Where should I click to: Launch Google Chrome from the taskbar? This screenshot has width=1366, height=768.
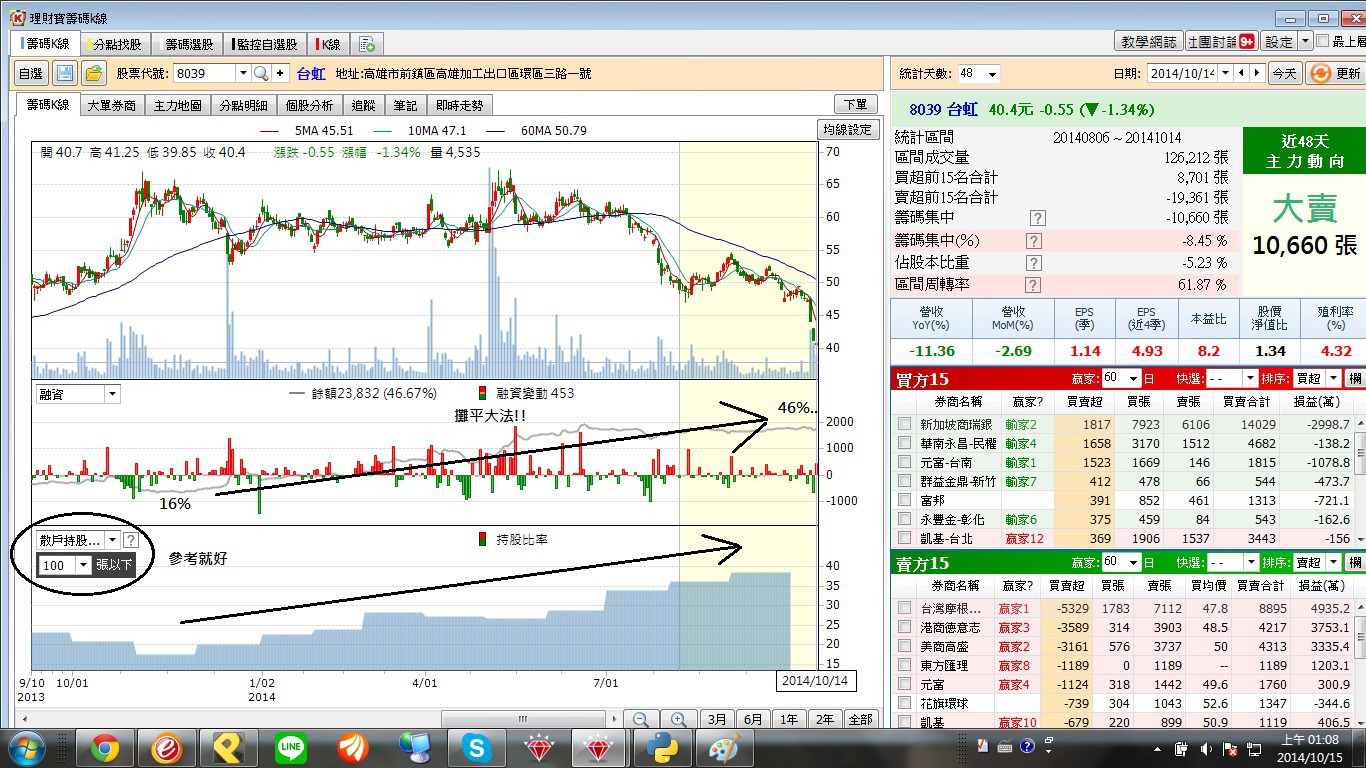click(x=104, y=748)
